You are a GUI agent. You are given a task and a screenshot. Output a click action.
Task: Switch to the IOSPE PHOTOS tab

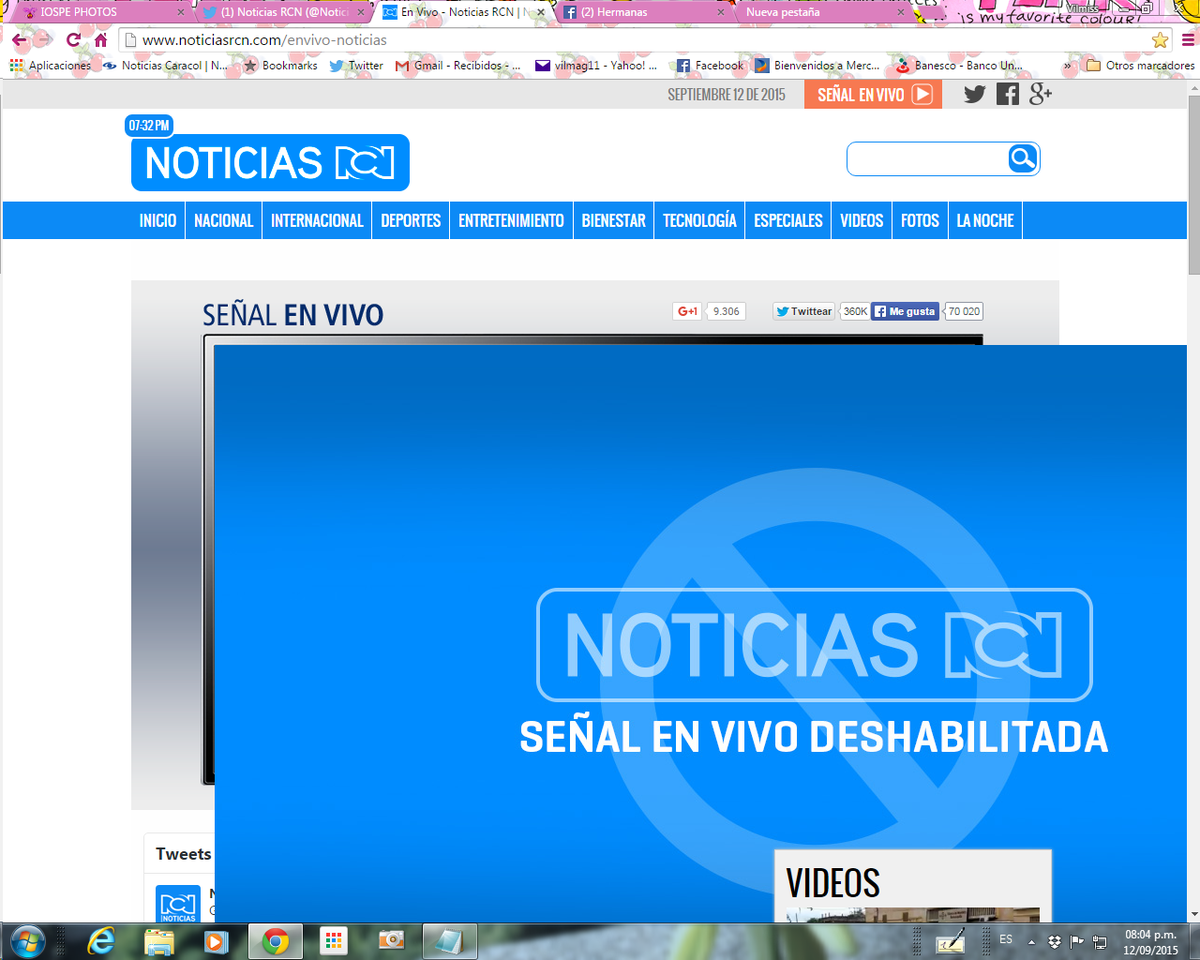100,12
